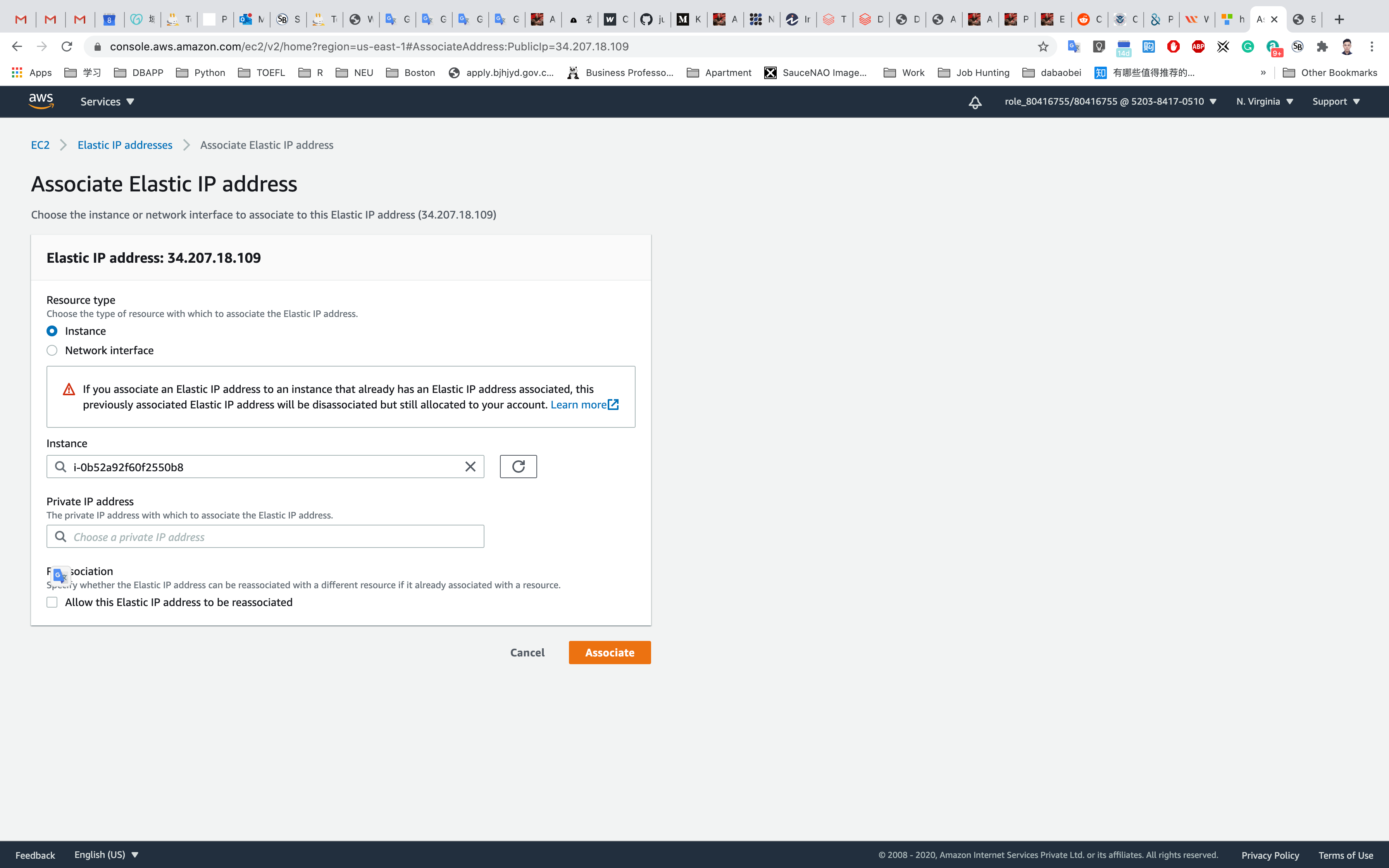Click the AWS logo home icon
The image size is (1389, 868).
[41, 101]
